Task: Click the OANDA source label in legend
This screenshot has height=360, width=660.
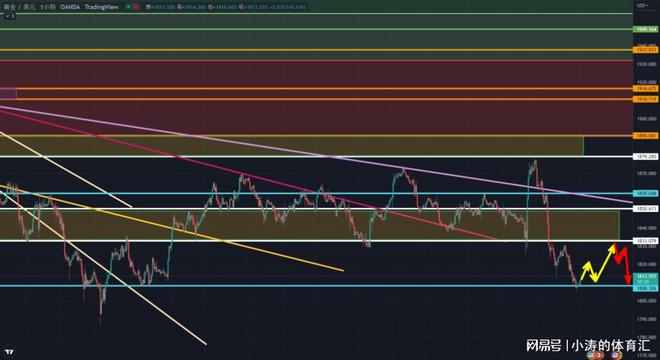Action: [70, 7]
